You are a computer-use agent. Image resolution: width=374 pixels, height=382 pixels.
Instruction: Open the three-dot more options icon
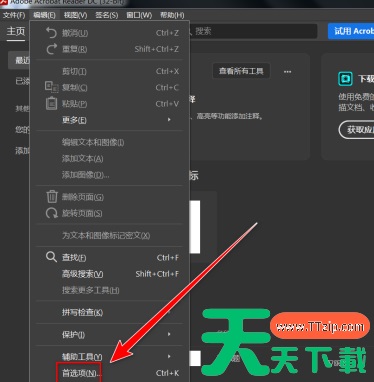click(x=287, y=71)
